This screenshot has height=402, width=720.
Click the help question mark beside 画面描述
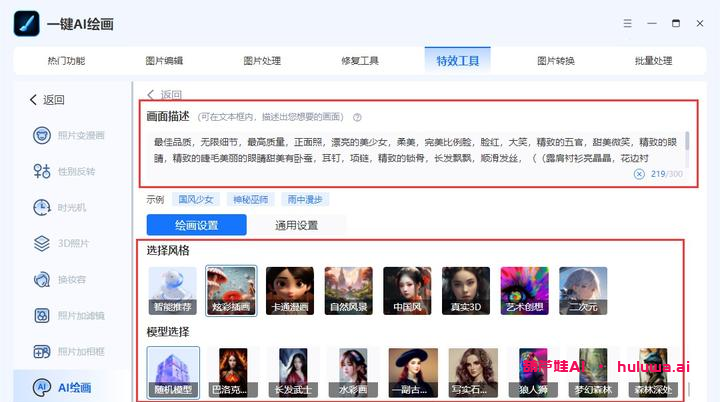pos(357,117)
